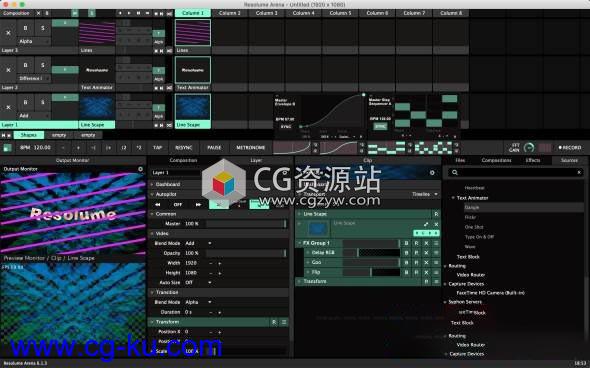
Task: Adjust the Flip effect opacity slider
Action: coord(371,272)
